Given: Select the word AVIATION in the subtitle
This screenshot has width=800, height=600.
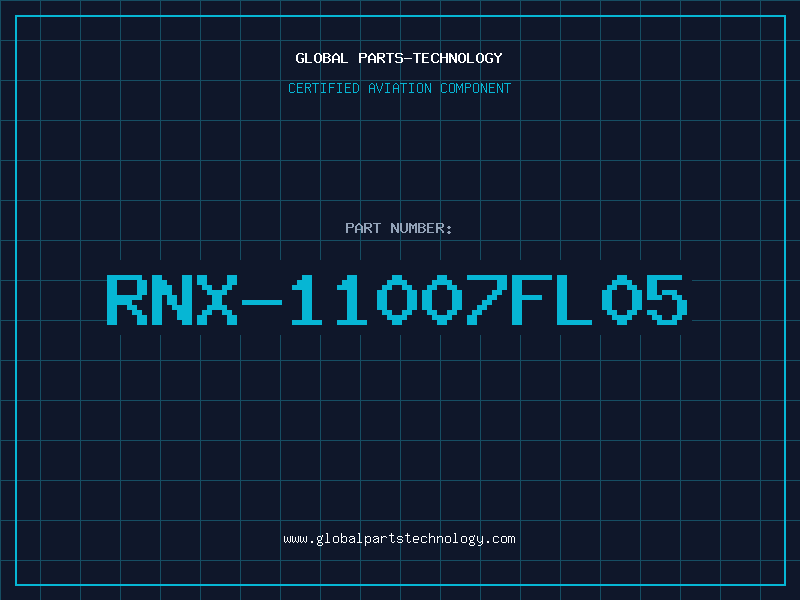Looking at the screenshot, I should pyautogui.click(x=399, y=88).
